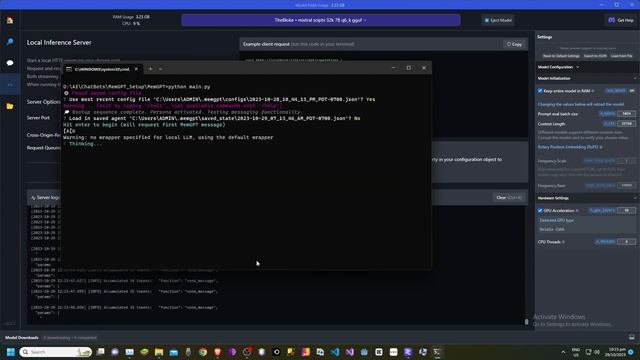Edit the CPU Threads value field
Screen dimensions: 640x360
627,242
